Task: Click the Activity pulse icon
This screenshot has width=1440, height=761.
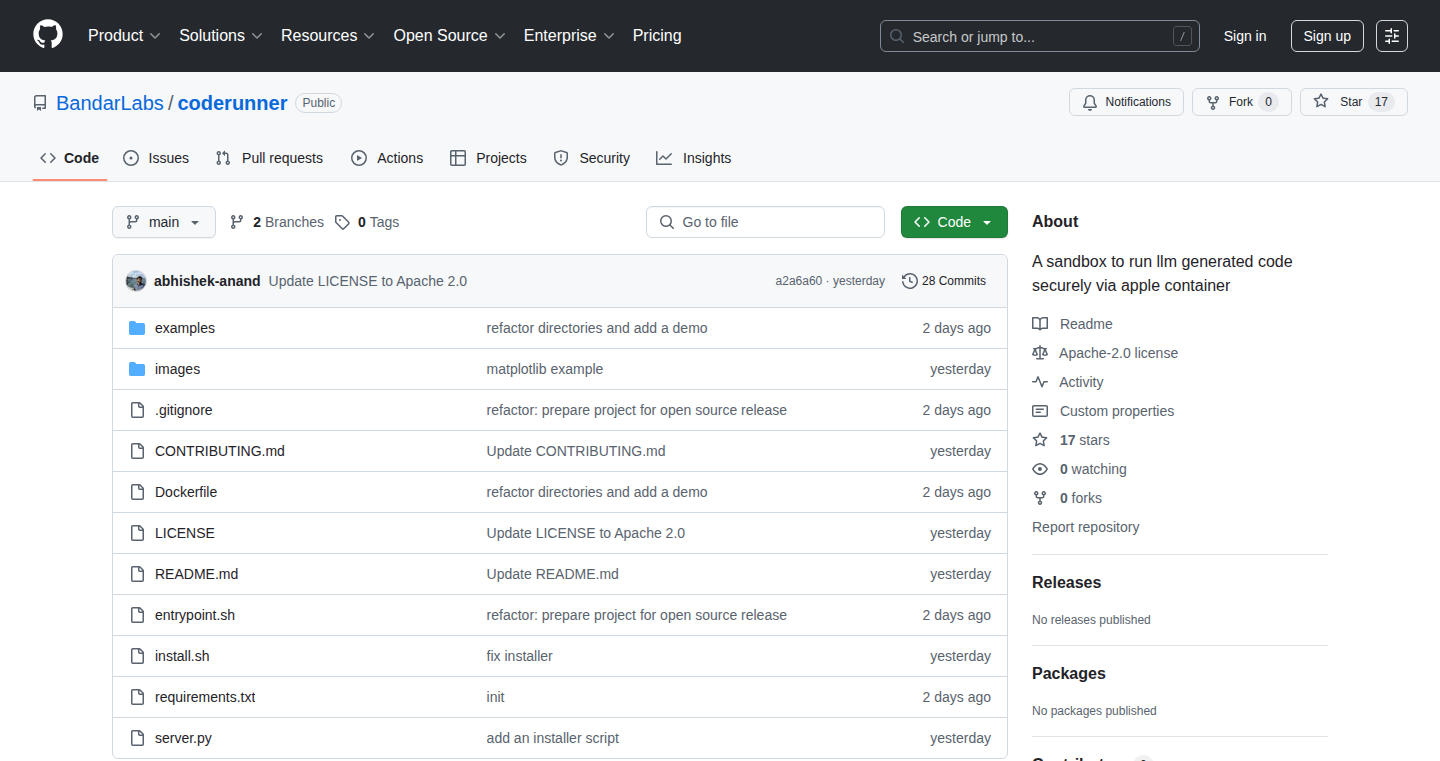Action: pyautogui.click(x=1040, y=382)
